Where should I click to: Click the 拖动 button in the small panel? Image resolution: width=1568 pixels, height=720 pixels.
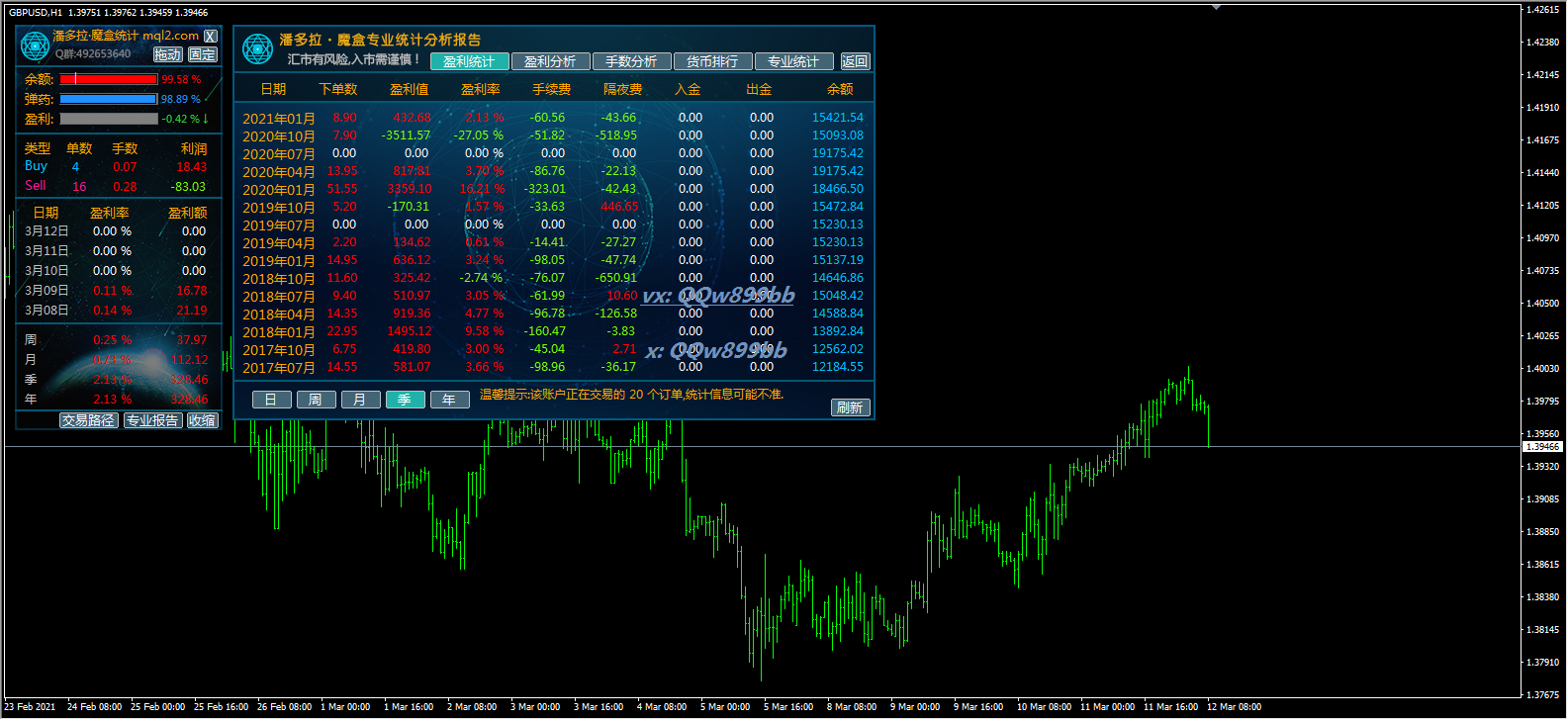click(168, 54)
